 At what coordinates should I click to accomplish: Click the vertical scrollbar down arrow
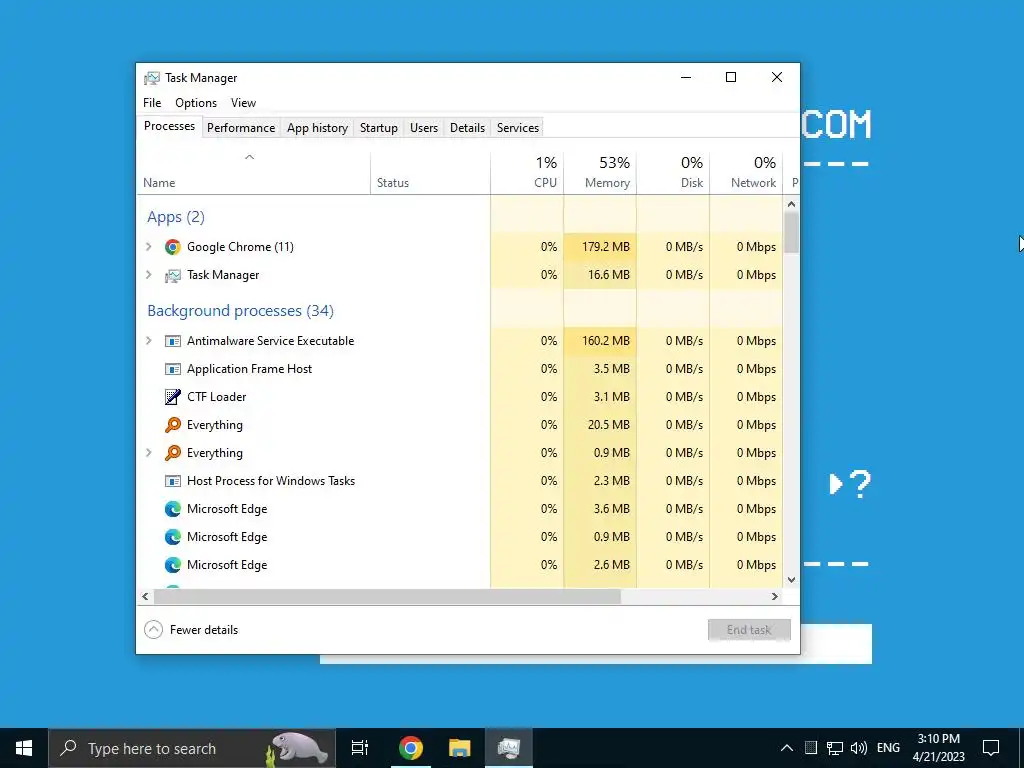click(792, 580)
